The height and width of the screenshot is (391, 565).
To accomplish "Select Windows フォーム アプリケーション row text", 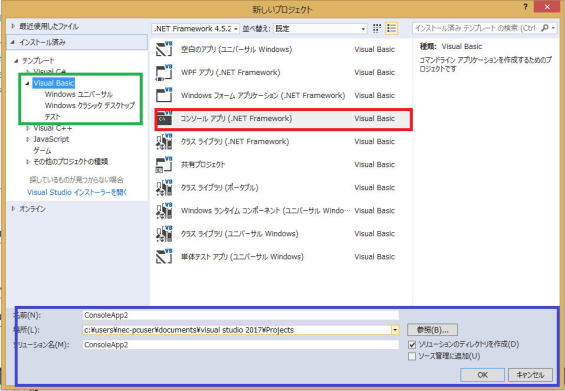I will 263,95.
